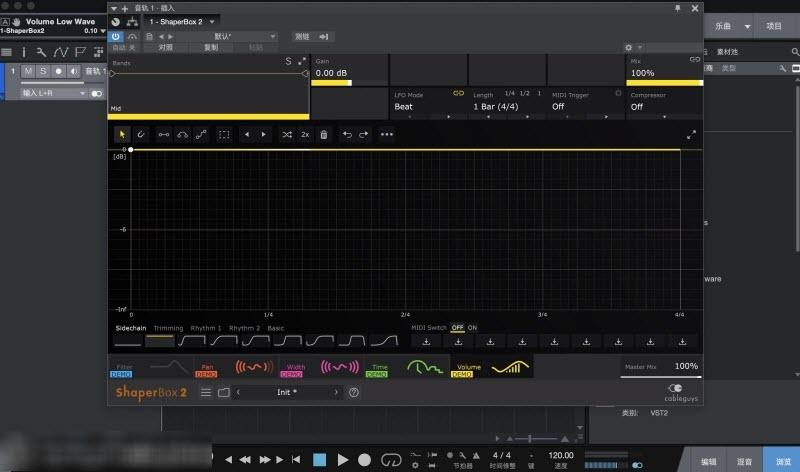The width and height of the screenshot is (800, 472).
Task: Open the 1 - ShaperBox 2 dropdown
Action: coord(182,22)
